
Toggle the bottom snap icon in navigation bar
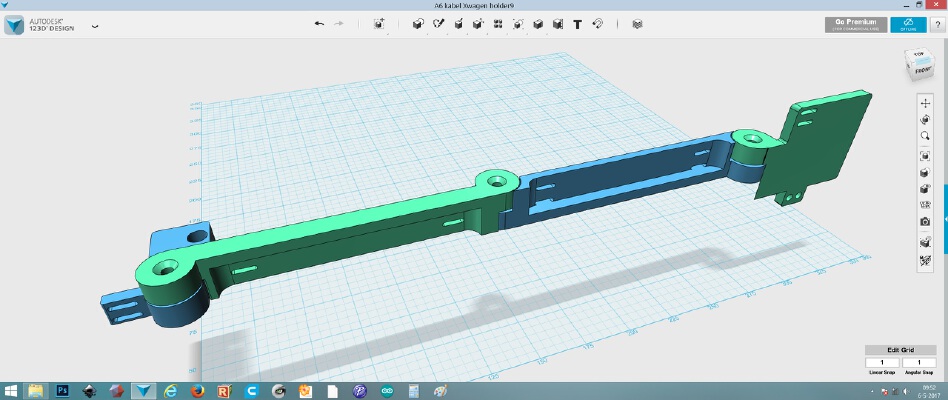[x=924, y=260]
